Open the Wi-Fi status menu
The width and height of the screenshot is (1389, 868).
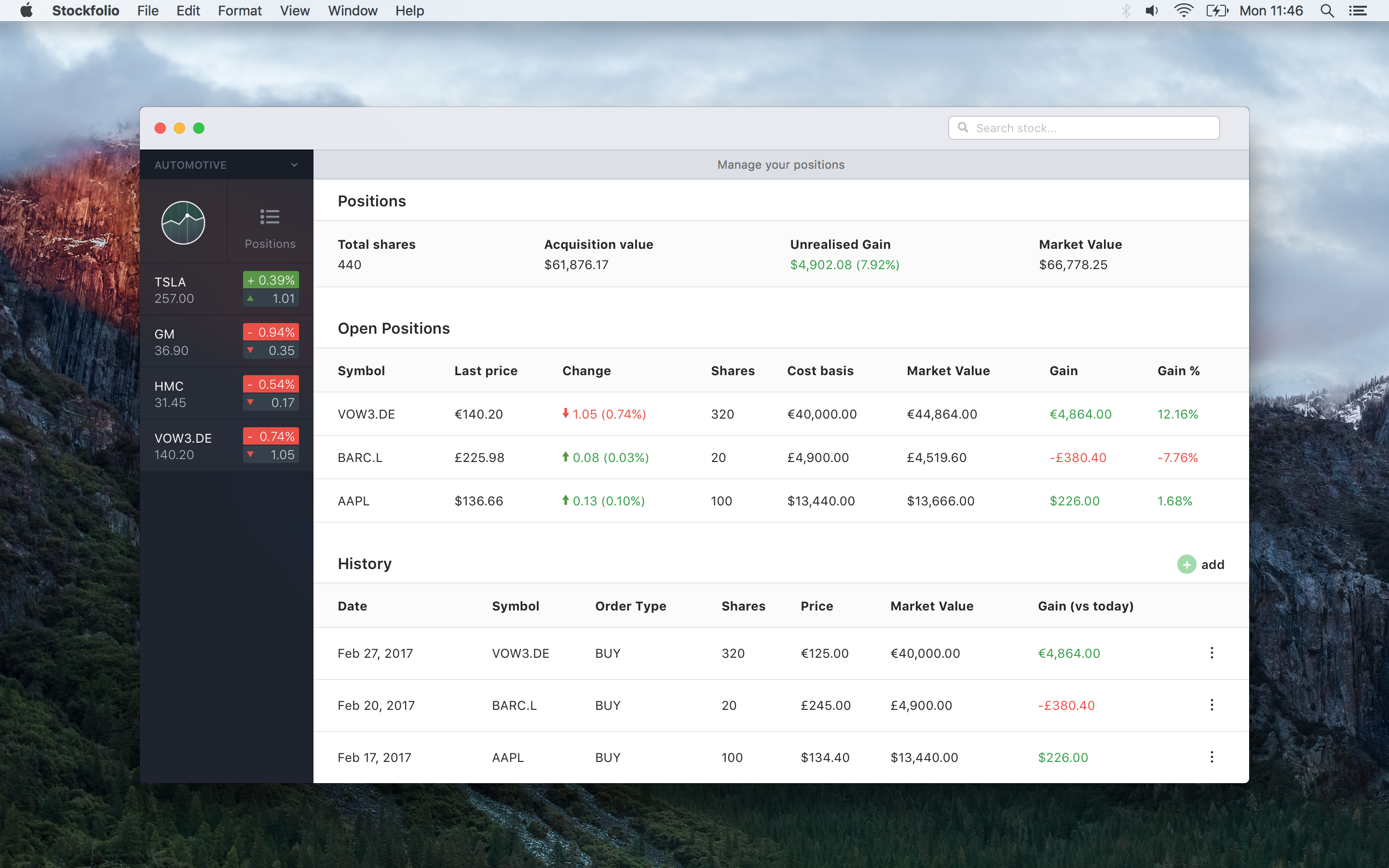[1183, 11]
